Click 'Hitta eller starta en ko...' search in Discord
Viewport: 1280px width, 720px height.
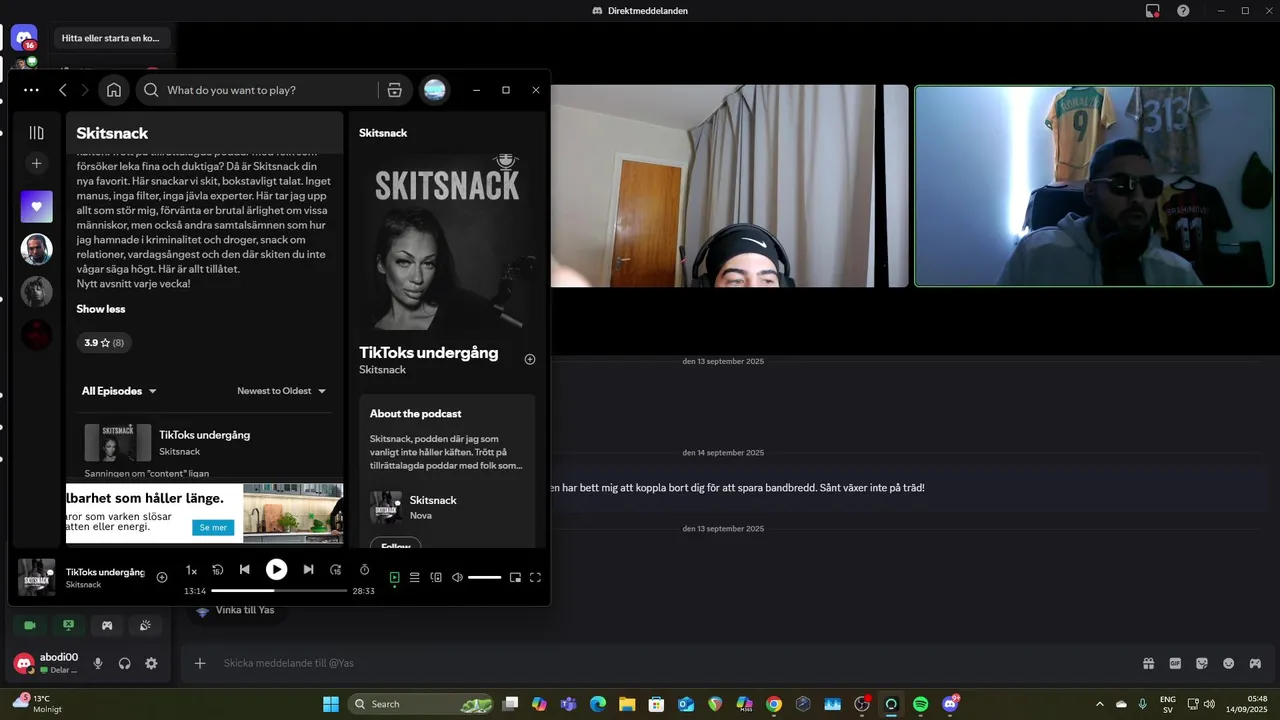110,38
